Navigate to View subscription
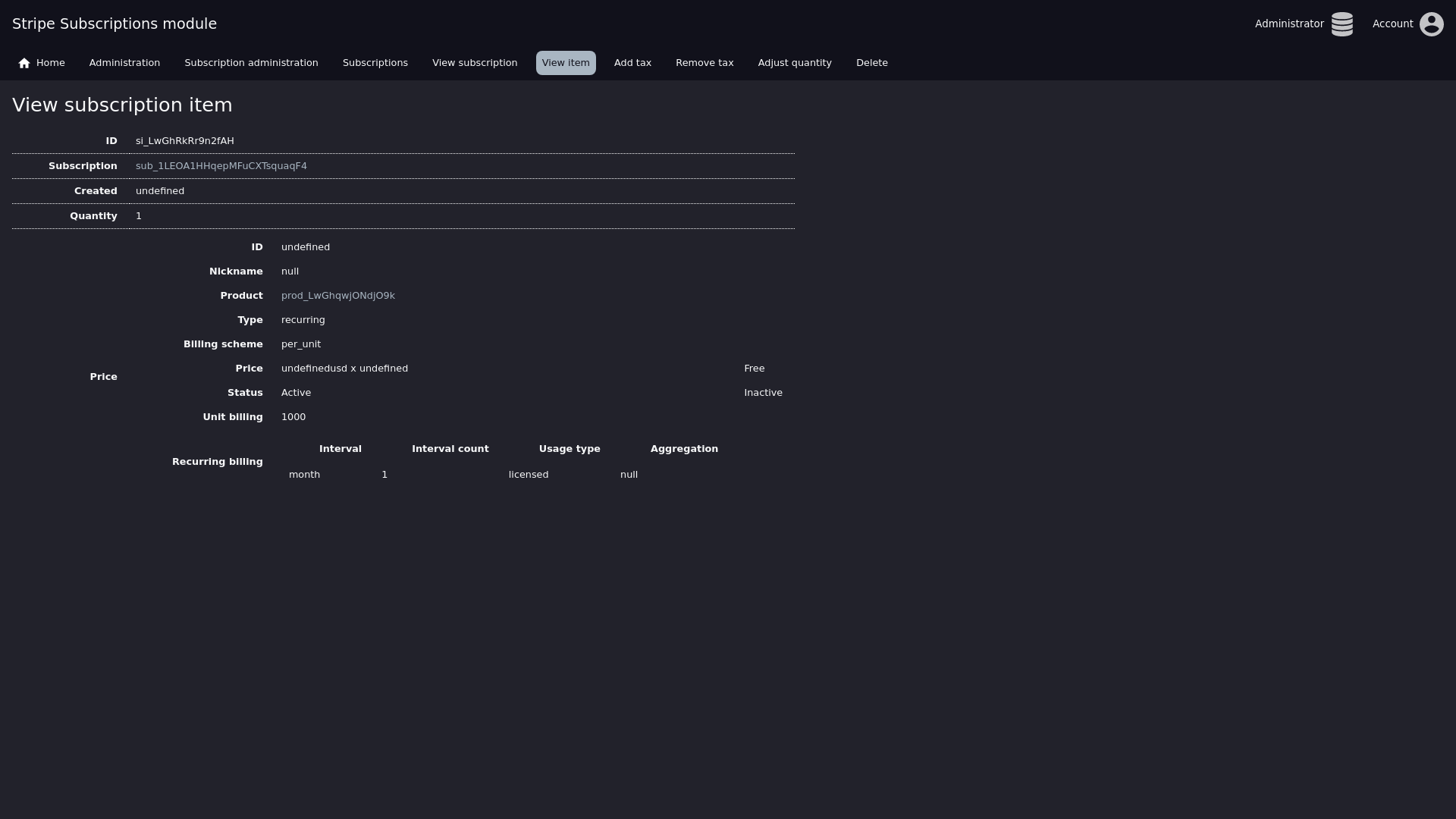This screenshot has height=819, width=1456. (475, 63)
